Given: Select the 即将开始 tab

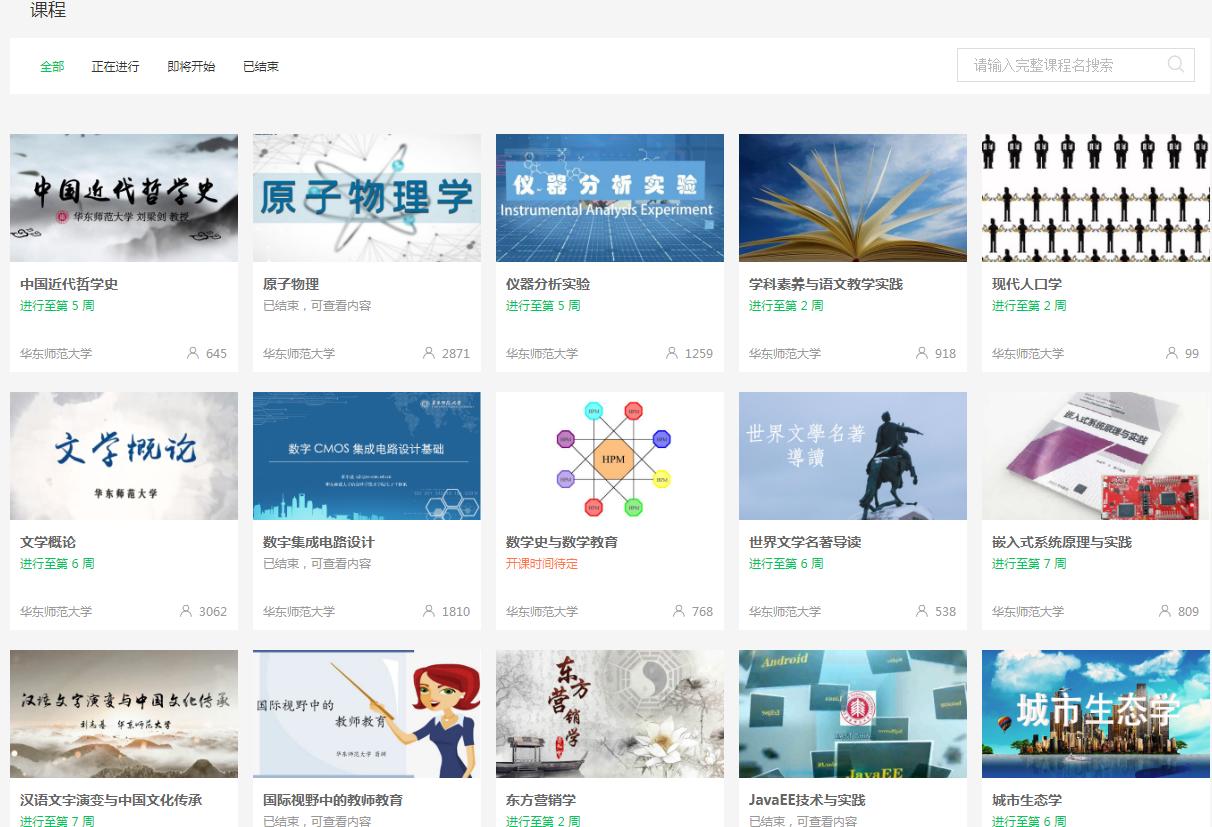Looking at the screenshot, I should click(190, 66).
